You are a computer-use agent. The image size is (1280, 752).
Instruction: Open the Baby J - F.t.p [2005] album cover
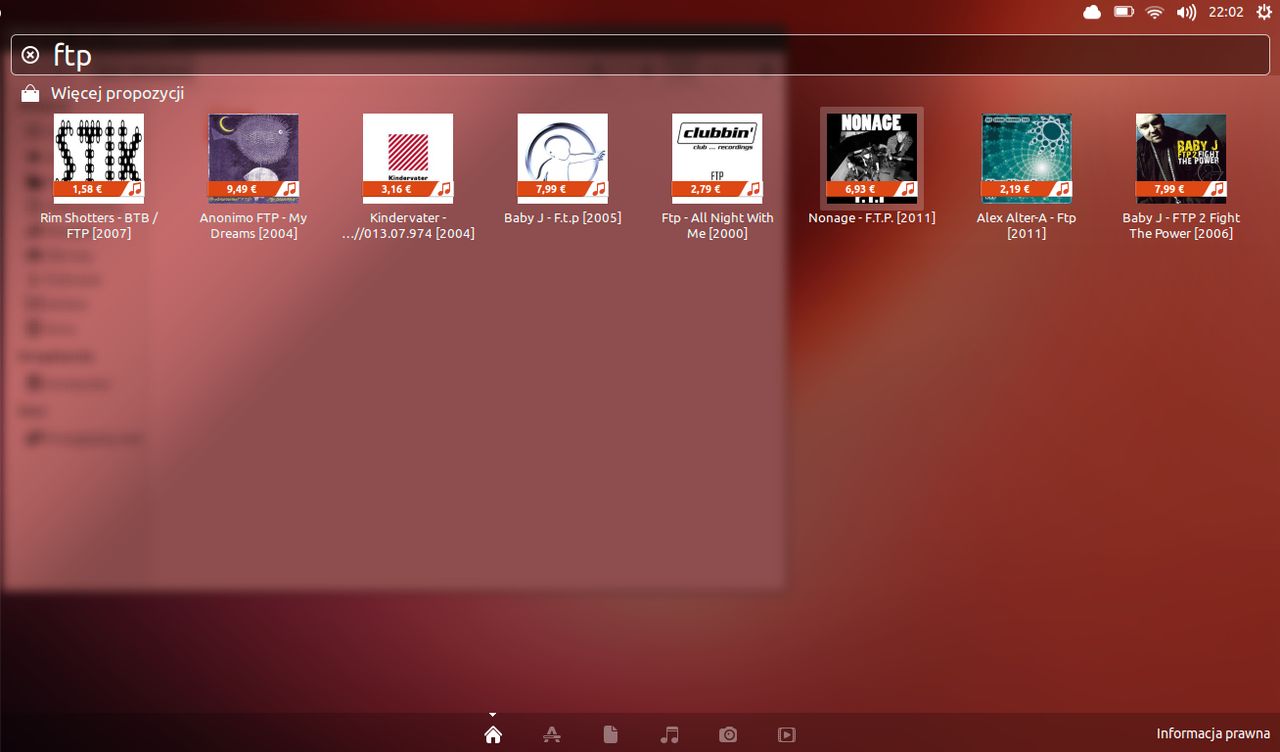click(563, 158)
